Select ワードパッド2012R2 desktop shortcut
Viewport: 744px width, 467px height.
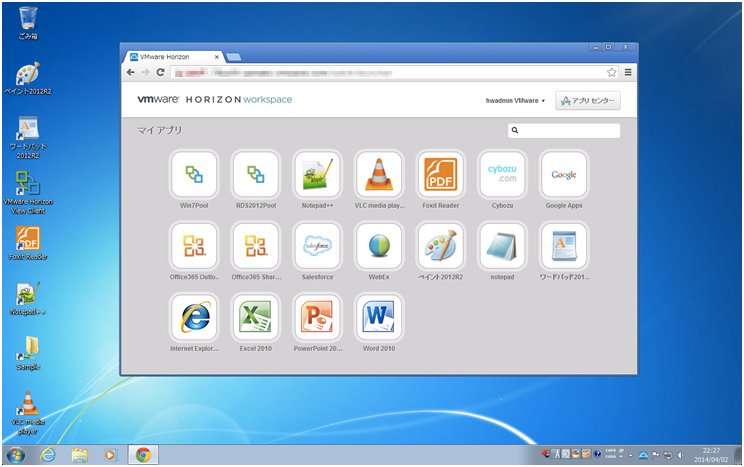pos(28,138)
